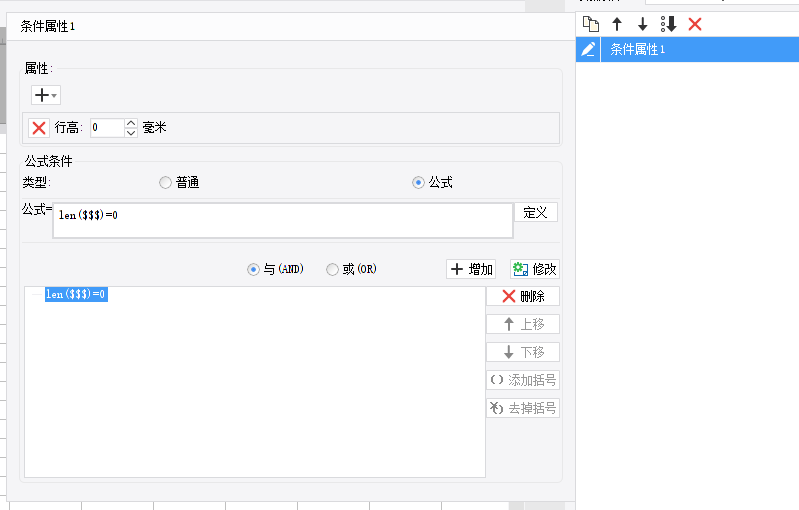Click the formula text box len($$$)=0
The width and height of the screenshot is (799, 510).
(x=283, y=221)
